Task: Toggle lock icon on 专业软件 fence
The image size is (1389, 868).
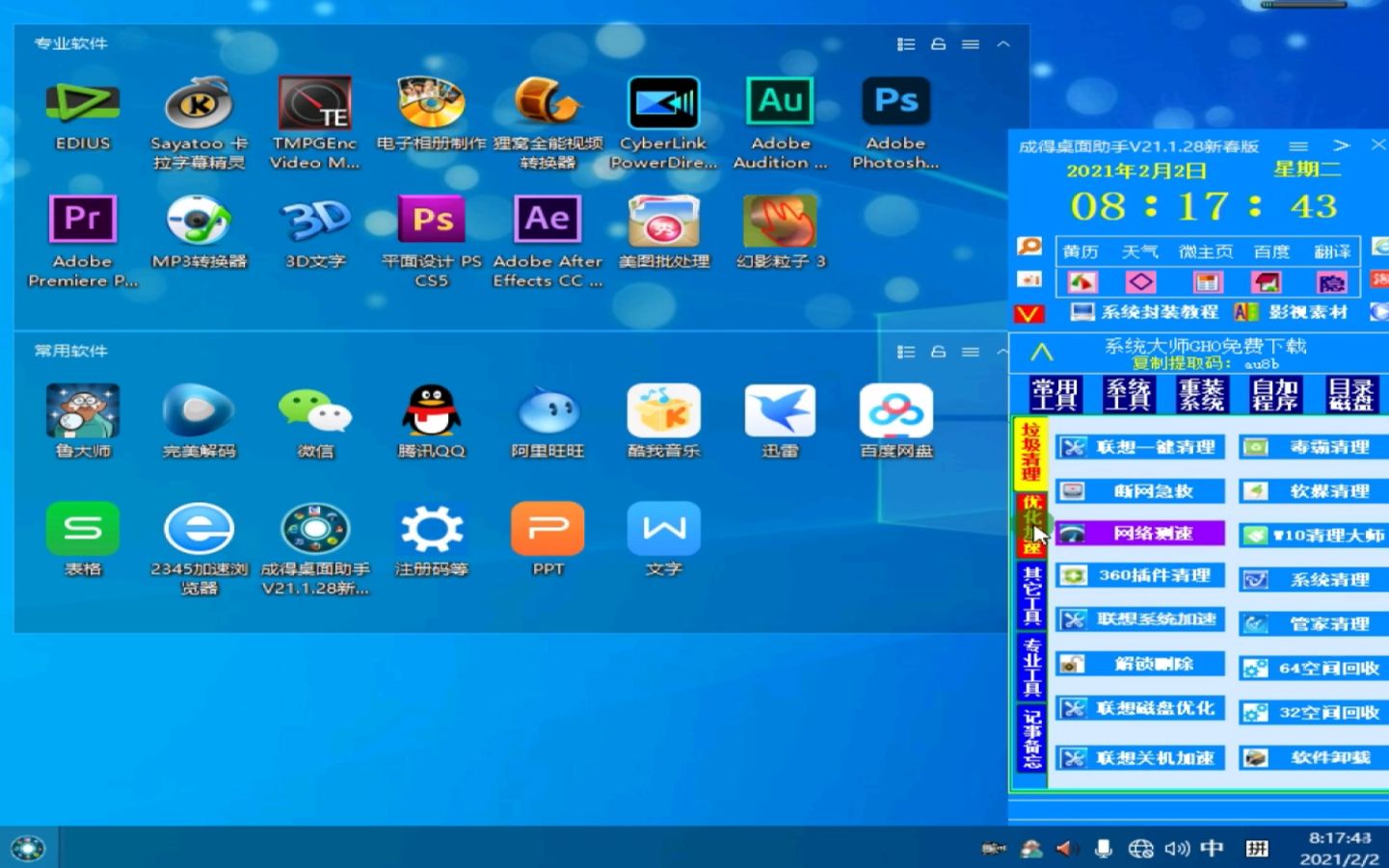Action: [x=938, y=44]
